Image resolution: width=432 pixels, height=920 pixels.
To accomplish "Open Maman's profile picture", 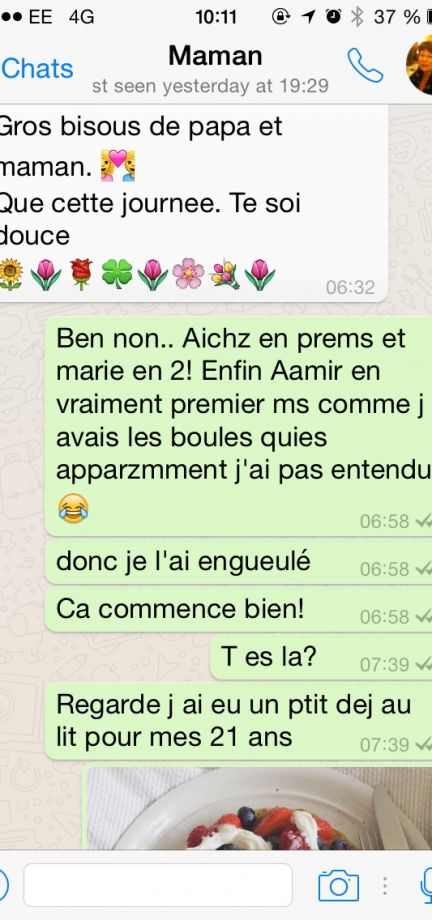I will pyautogui.click(x=420, y=66).
